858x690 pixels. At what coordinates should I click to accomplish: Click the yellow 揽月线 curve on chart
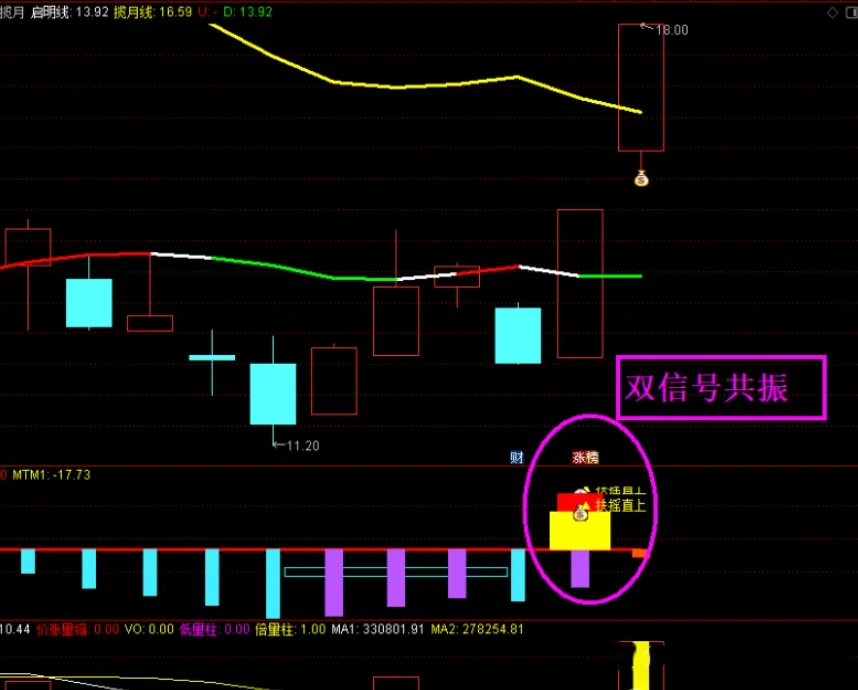pos(400,86)
